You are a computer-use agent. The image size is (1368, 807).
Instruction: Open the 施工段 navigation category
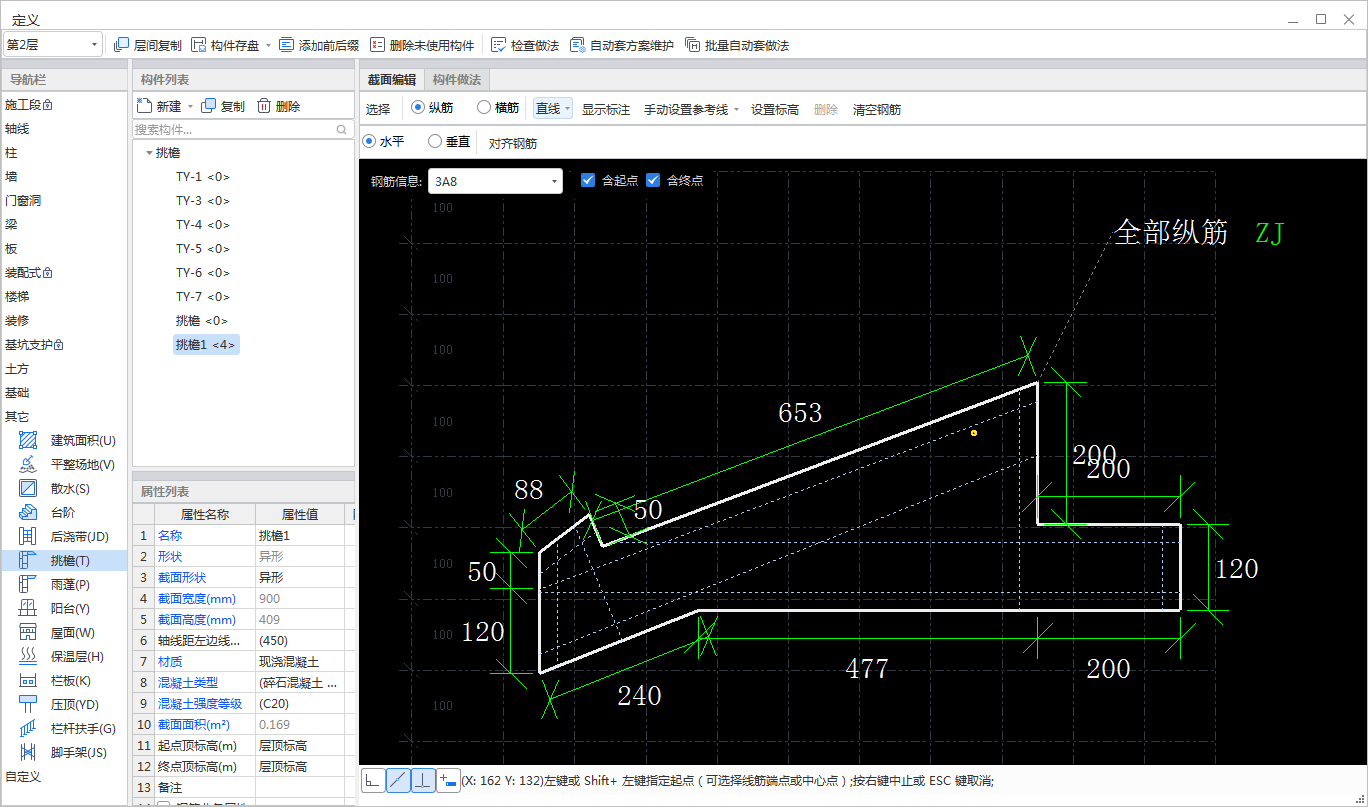click(28, 105)
